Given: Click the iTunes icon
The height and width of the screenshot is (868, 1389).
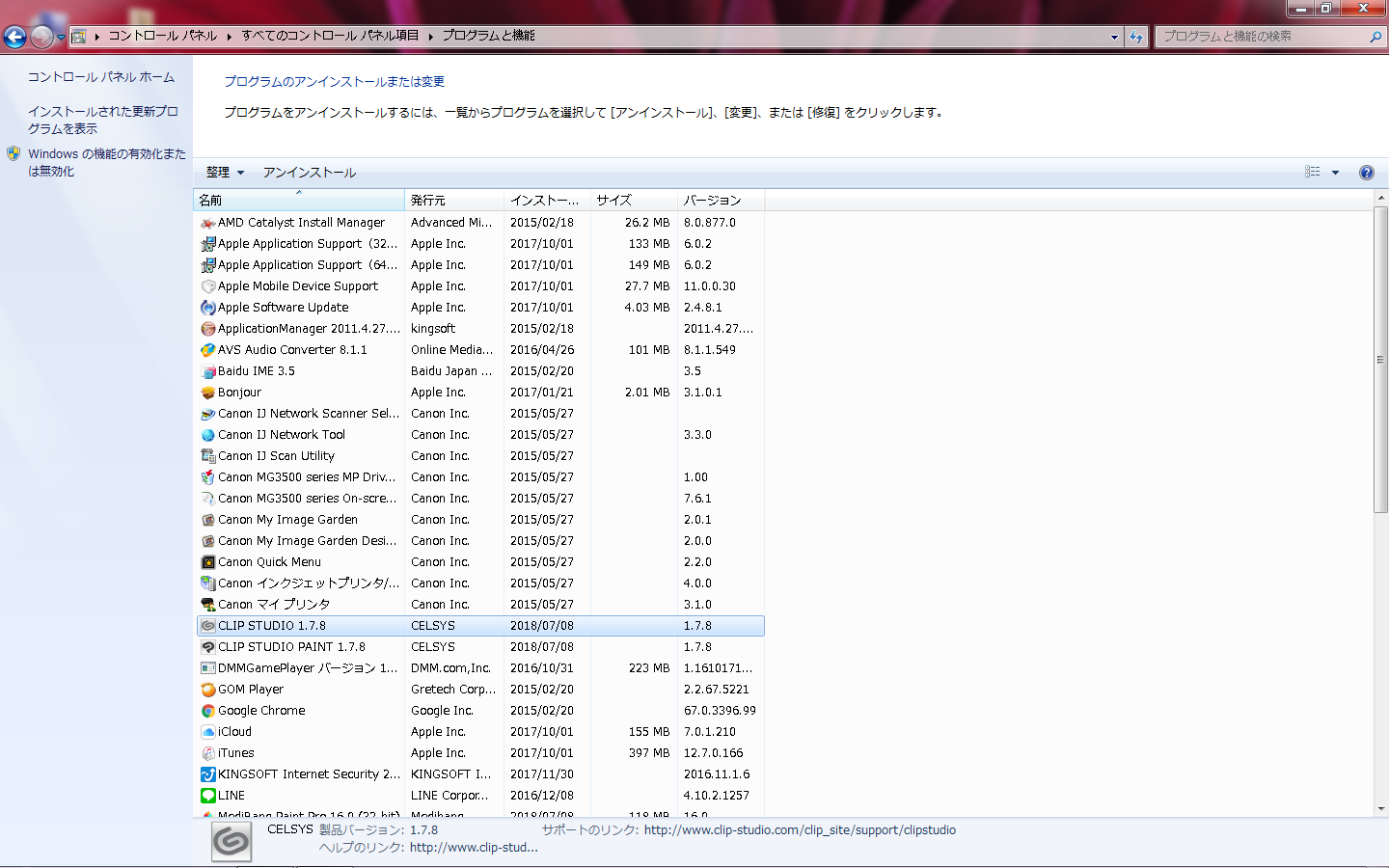Looking at the screenshot, I should [x=207, y=753].
